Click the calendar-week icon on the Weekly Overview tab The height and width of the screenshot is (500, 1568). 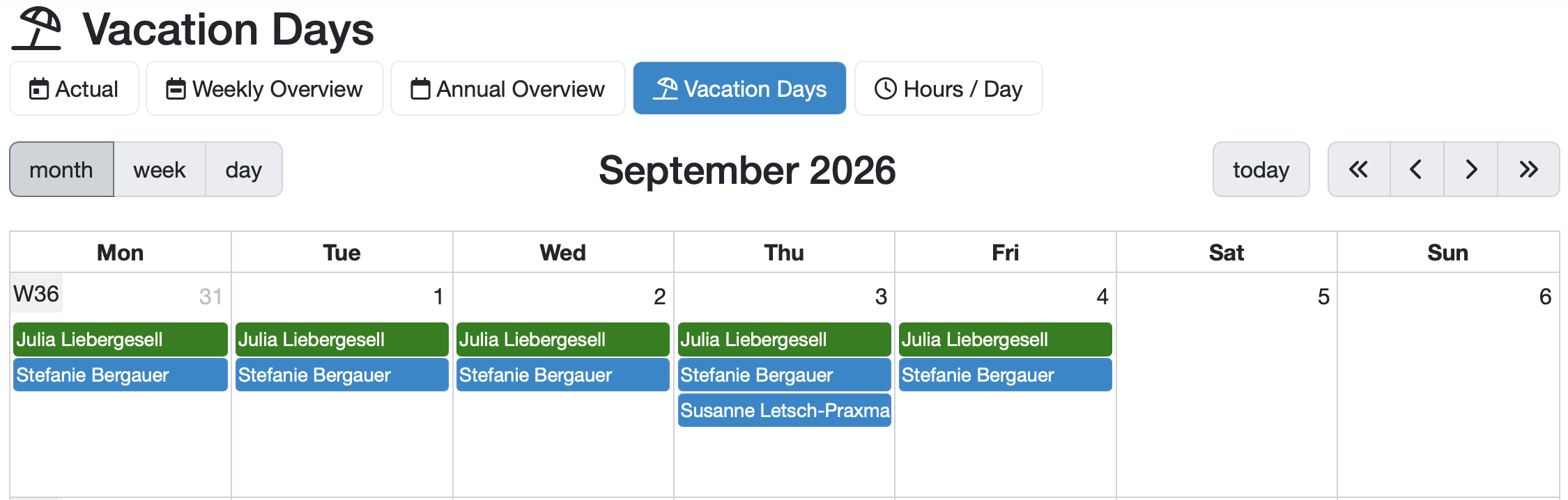coord(176,89)
